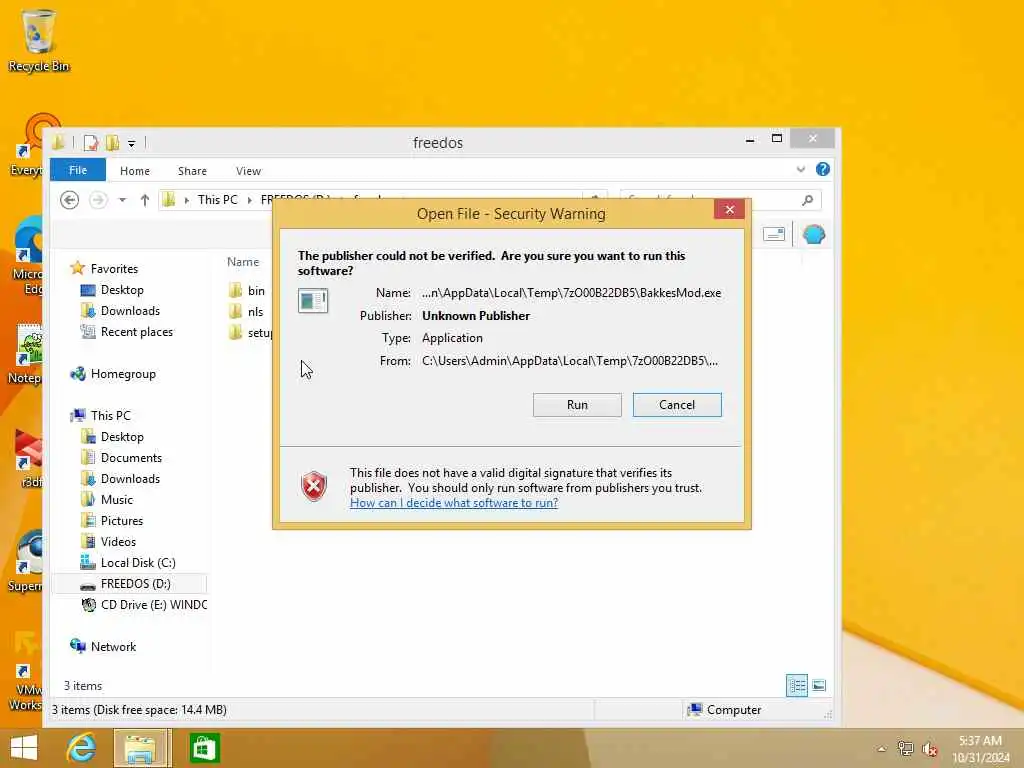Go forward using the Forward arrow
The image size is (1024, 768).
[98, 200]
